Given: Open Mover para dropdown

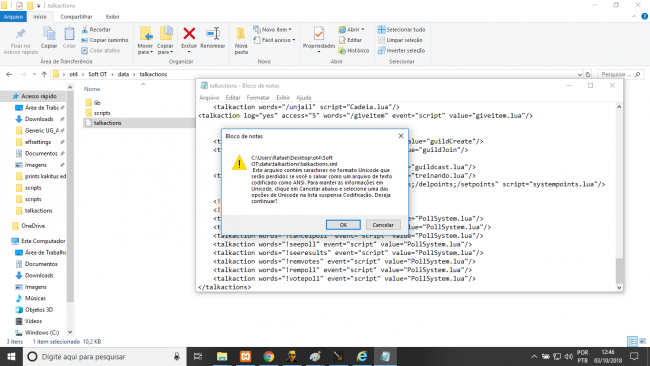Looking at the screenshot, I should 145,41.
